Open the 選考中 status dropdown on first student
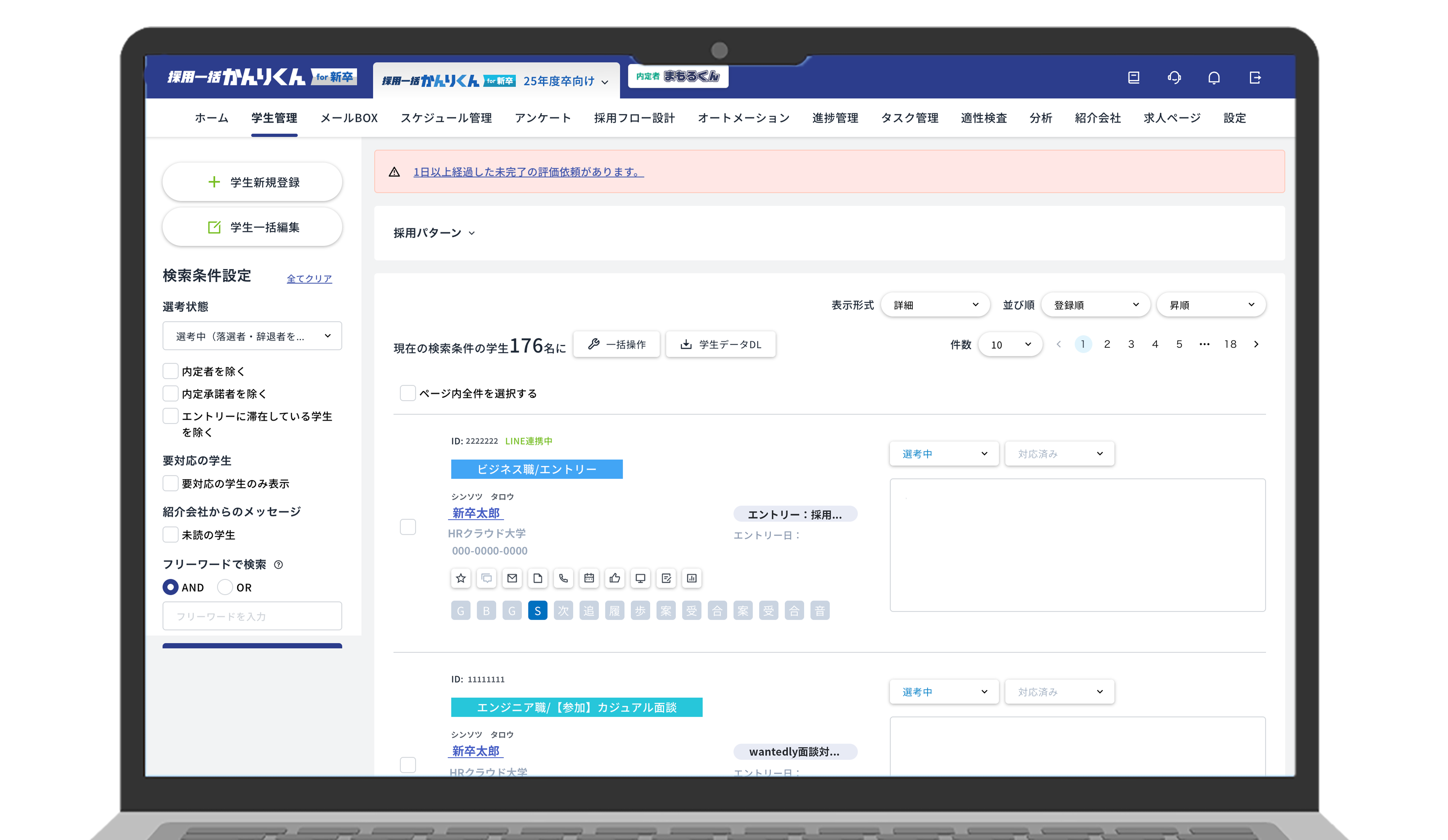1448x840 pixels. tap(943, 453)
